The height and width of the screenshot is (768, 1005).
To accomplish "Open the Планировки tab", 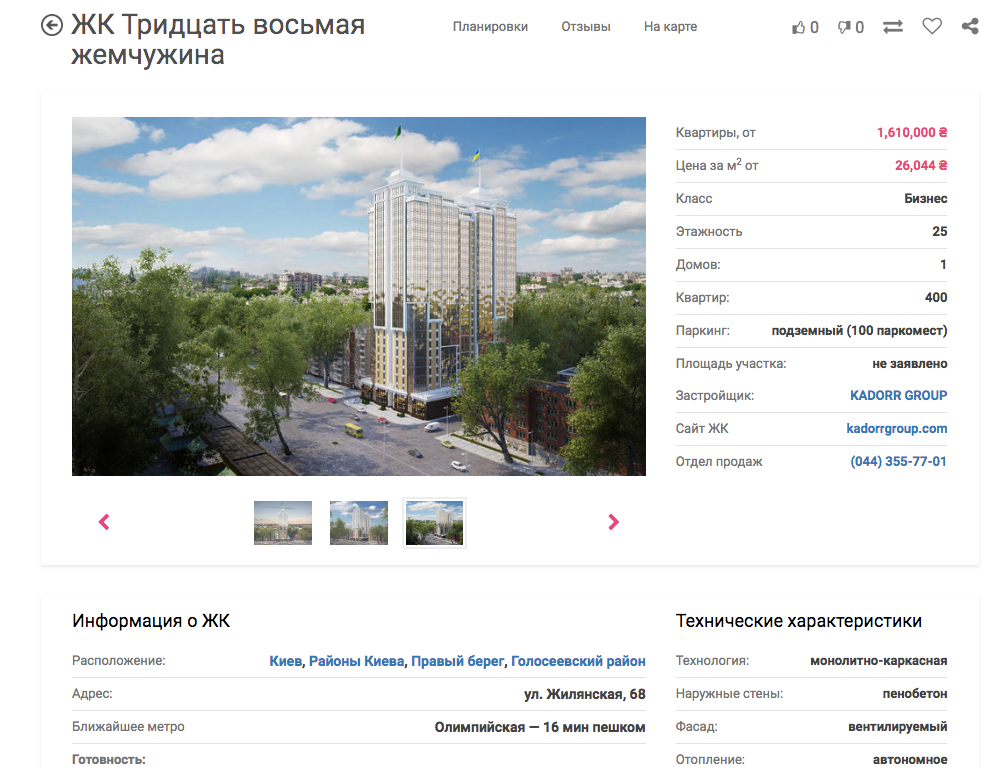I will [490, 27].
